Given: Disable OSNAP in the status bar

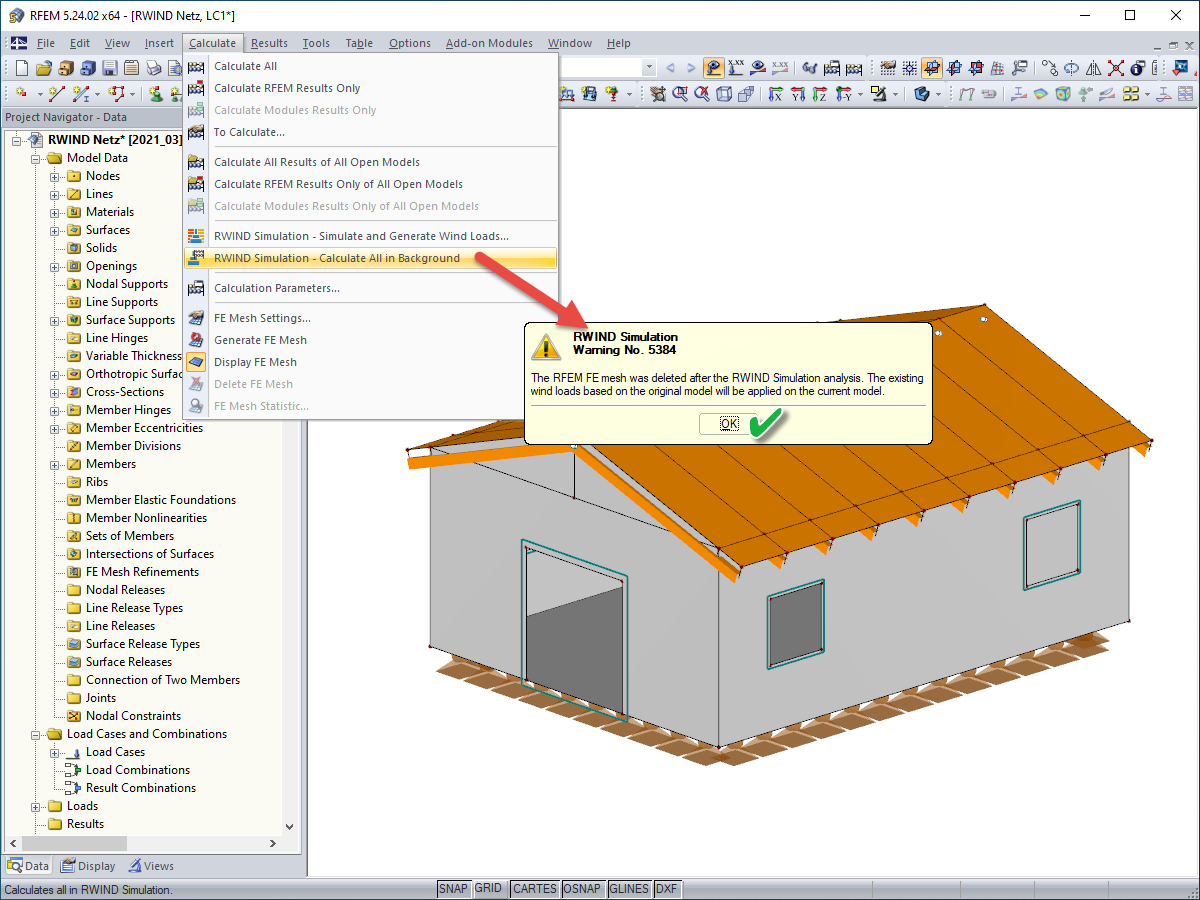Looking at the screenshot, I should point(583,888).
